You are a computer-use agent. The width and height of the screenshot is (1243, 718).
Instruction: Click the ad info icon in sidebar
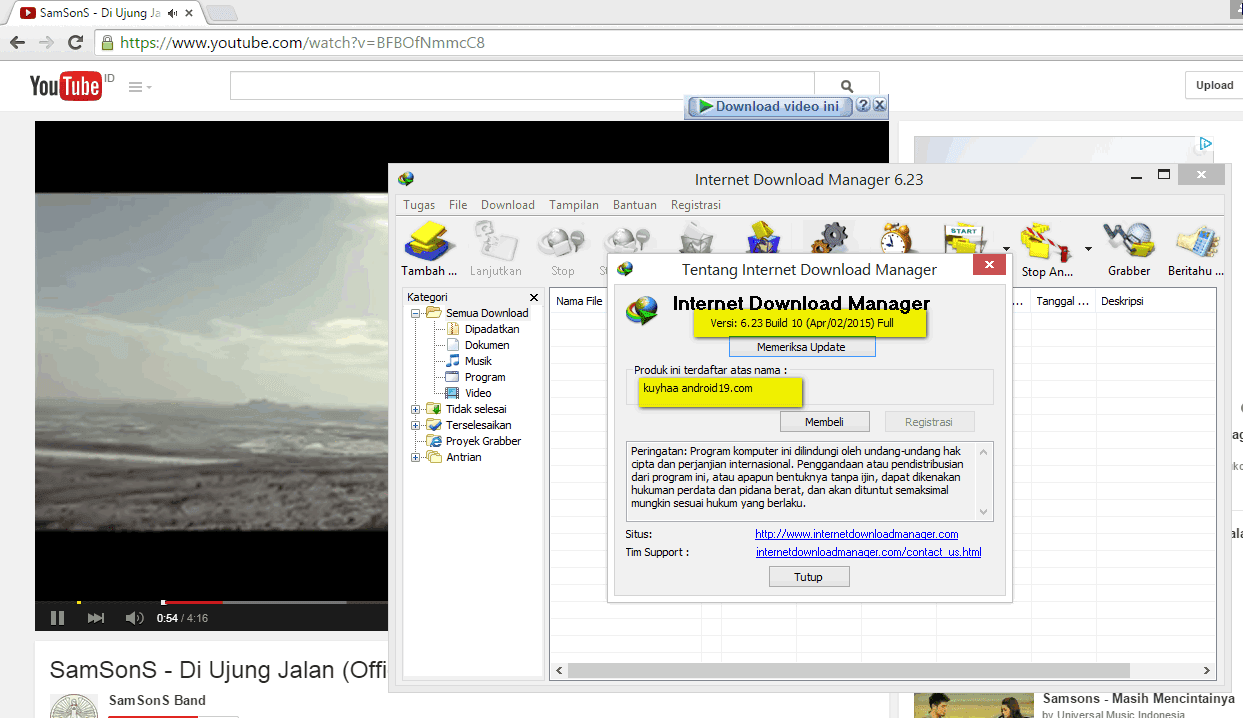(1206, 144)
